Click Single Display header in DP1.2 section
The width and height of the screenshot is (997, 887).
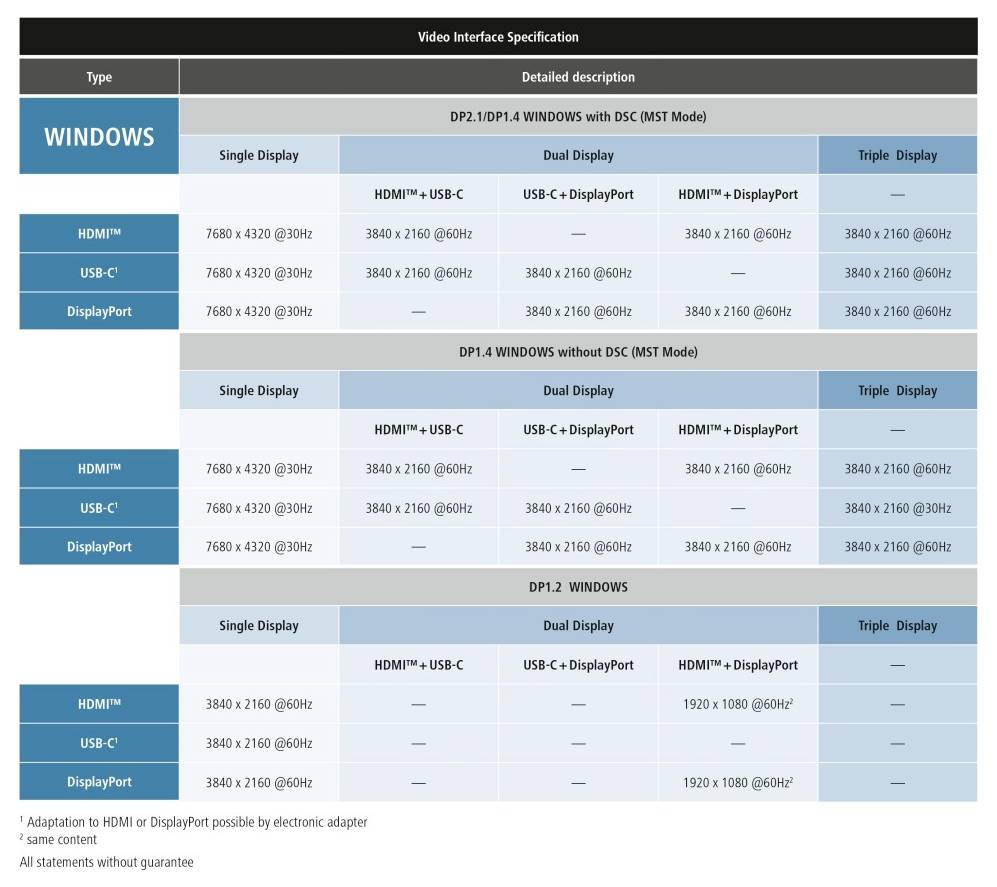click(259, 626)
